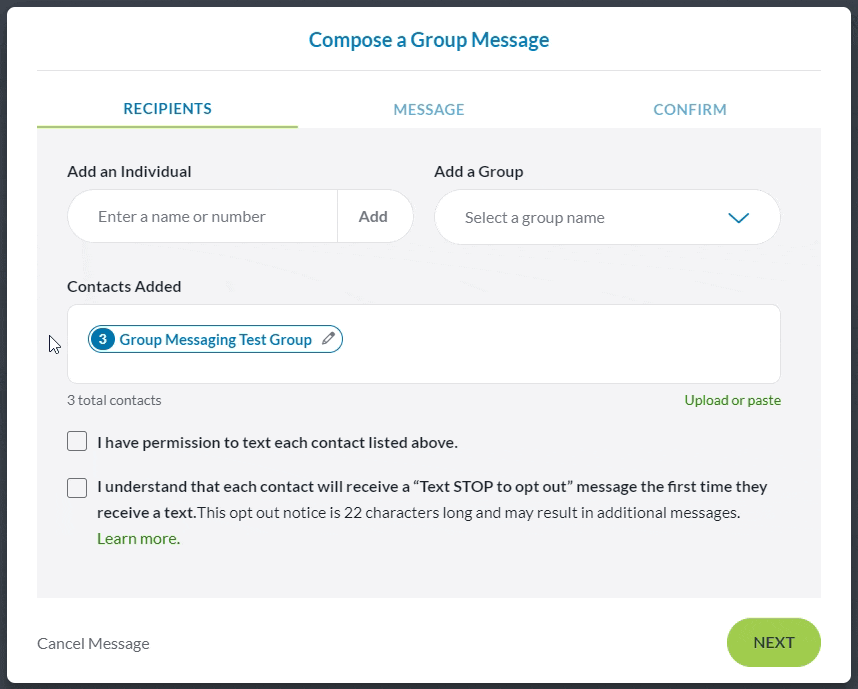Viewport: 858px width, 689px height.
Task: Click Cancel Message
Action: 93,643
